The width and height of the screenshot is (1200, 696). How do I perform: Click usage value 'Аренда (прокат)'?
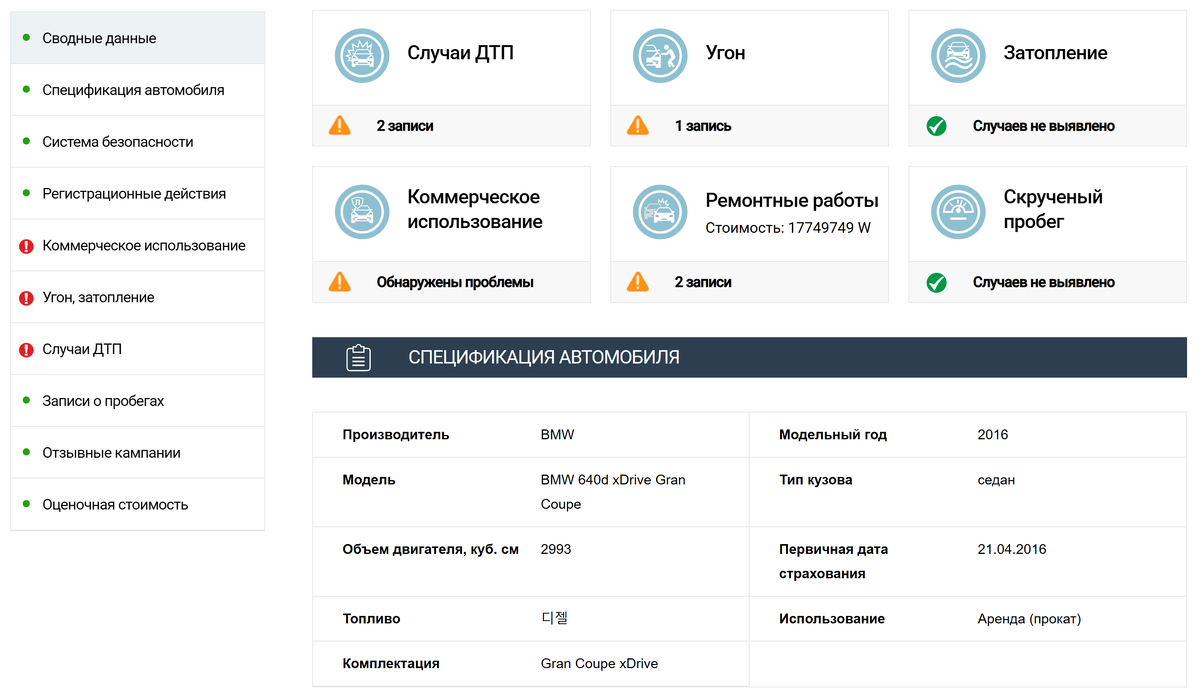pos(1029,619)
